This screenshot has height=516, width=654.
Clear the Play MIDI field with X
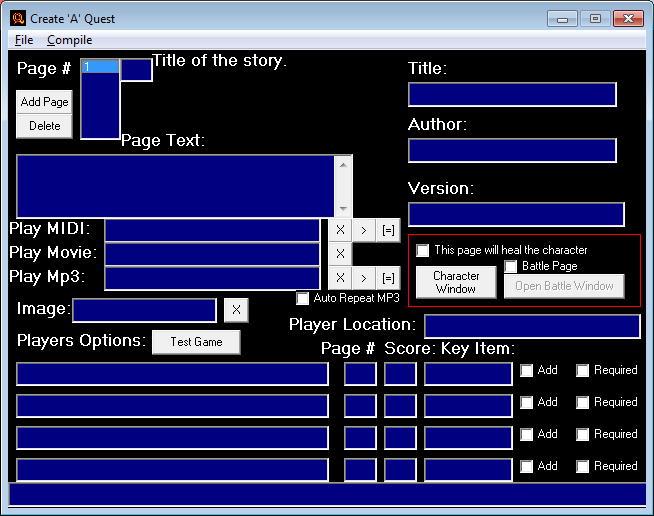click(340, 230)
